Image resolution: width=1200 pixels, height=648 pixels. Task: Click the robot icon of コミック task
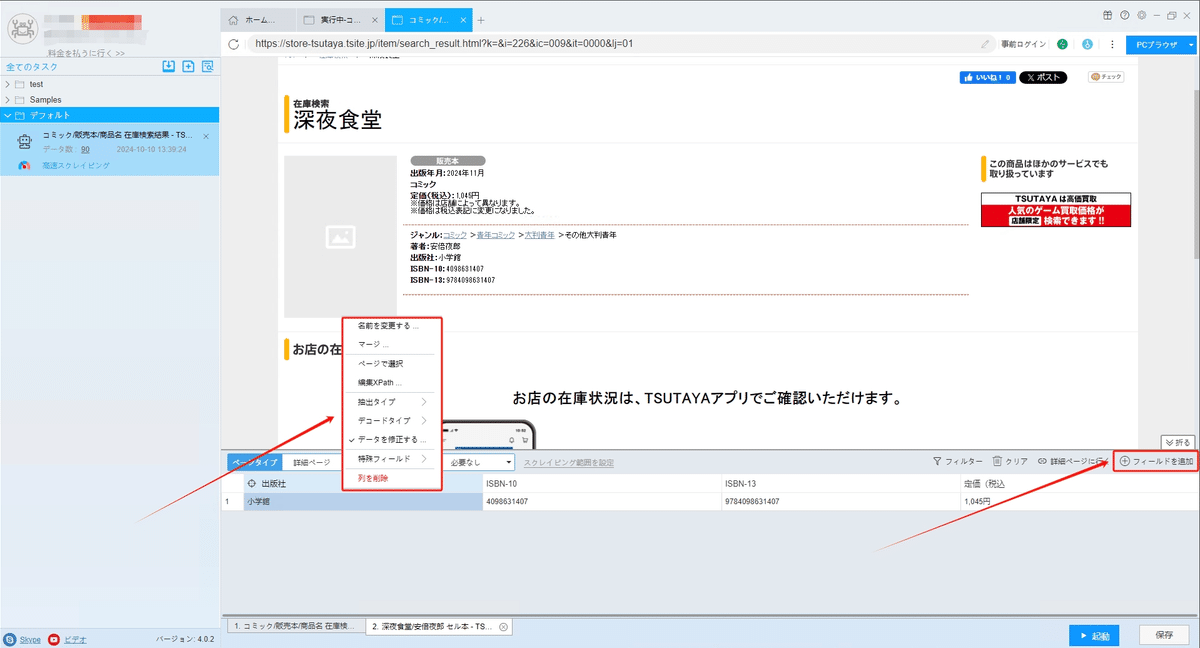point(25,142)
